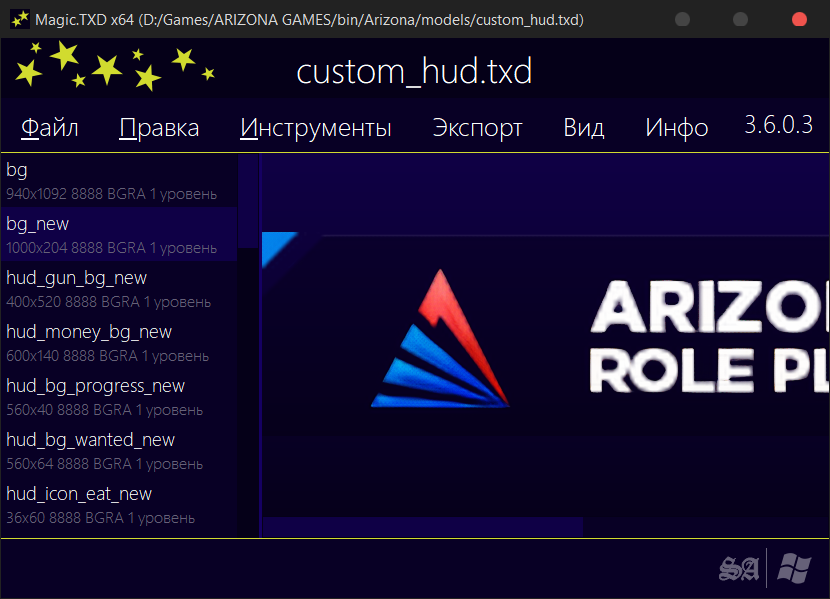Select hud_bg_progress_new texture
Image resolution: width=830 pixels, height=599 pixels.
click(x=119, y=396)
